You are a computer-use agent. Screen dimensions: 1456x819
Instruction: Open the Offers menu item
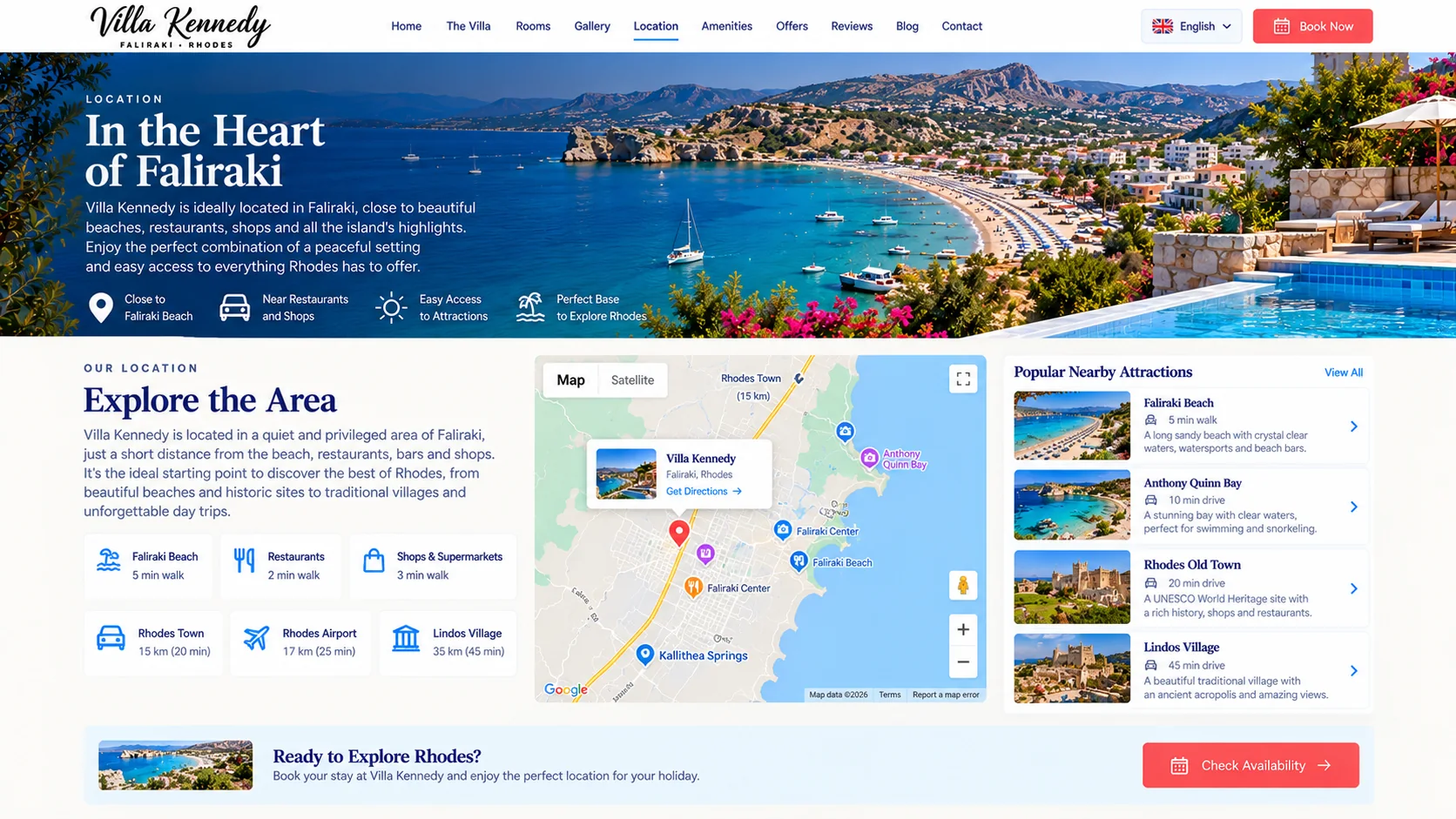pyautogui.click(x=792, y=26)
